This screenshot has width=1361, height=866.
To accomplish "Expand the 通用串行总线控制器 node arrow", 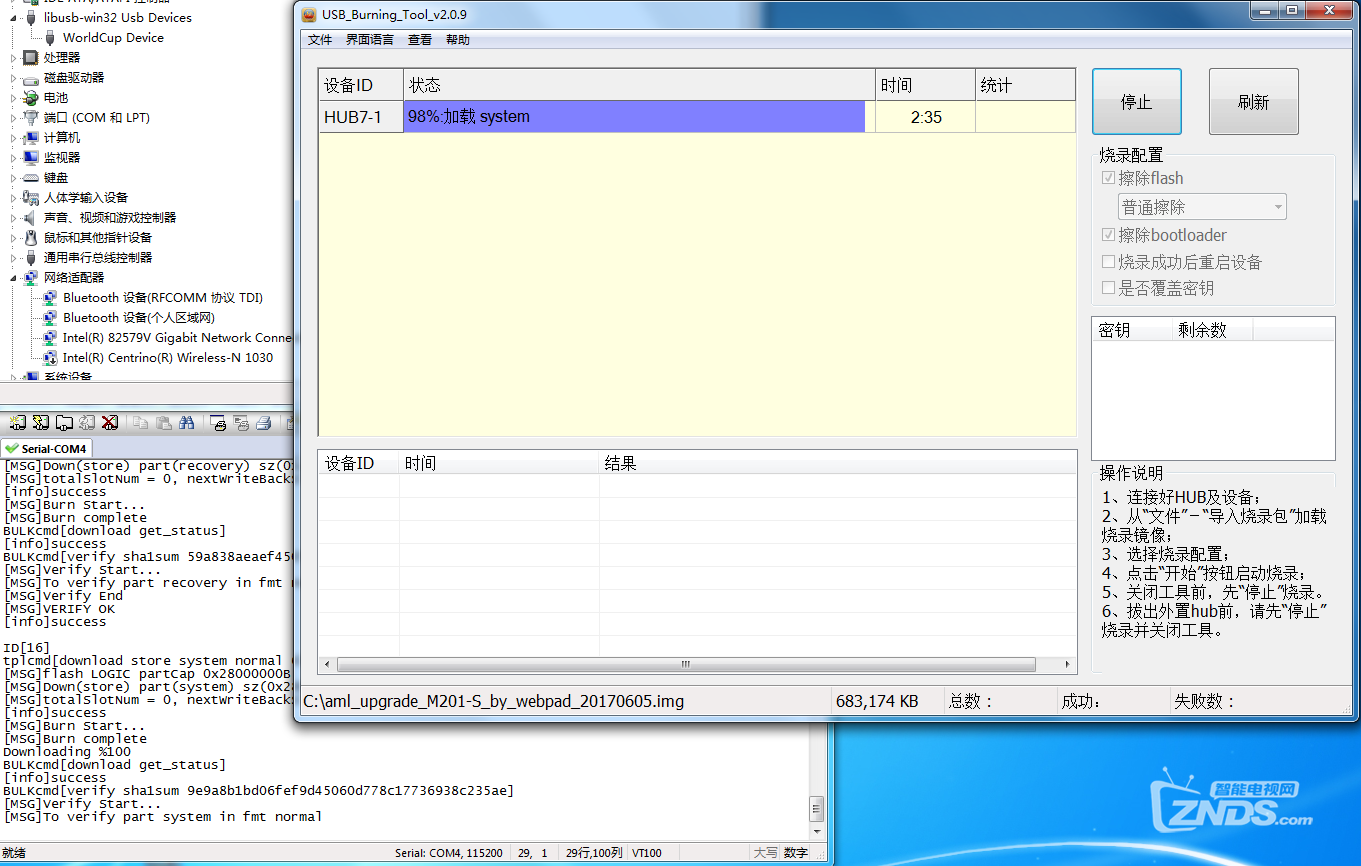I will click(x=14, y=258).
